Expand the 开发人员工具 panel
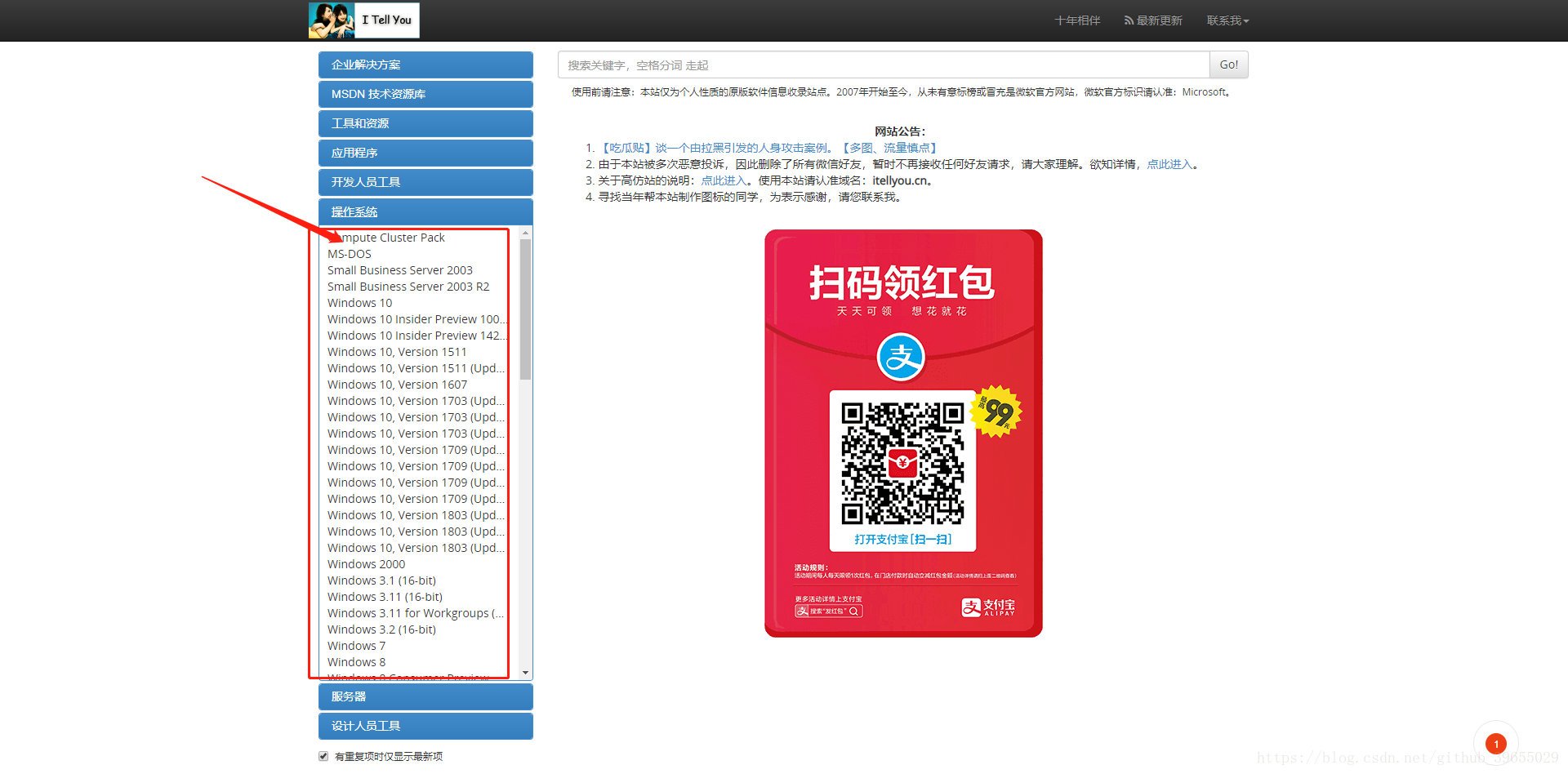This screenshot has width=1568, height=774. click(425, 182)
